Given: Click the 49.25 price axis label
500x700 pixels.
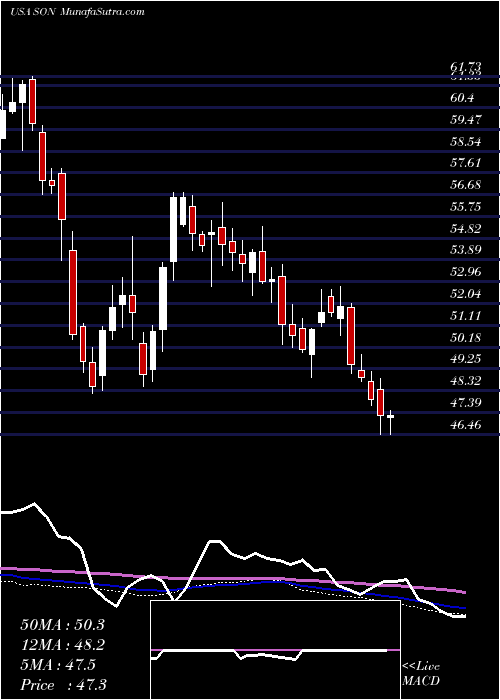Looking at the screenshot, I should click(x=466, y=358).
